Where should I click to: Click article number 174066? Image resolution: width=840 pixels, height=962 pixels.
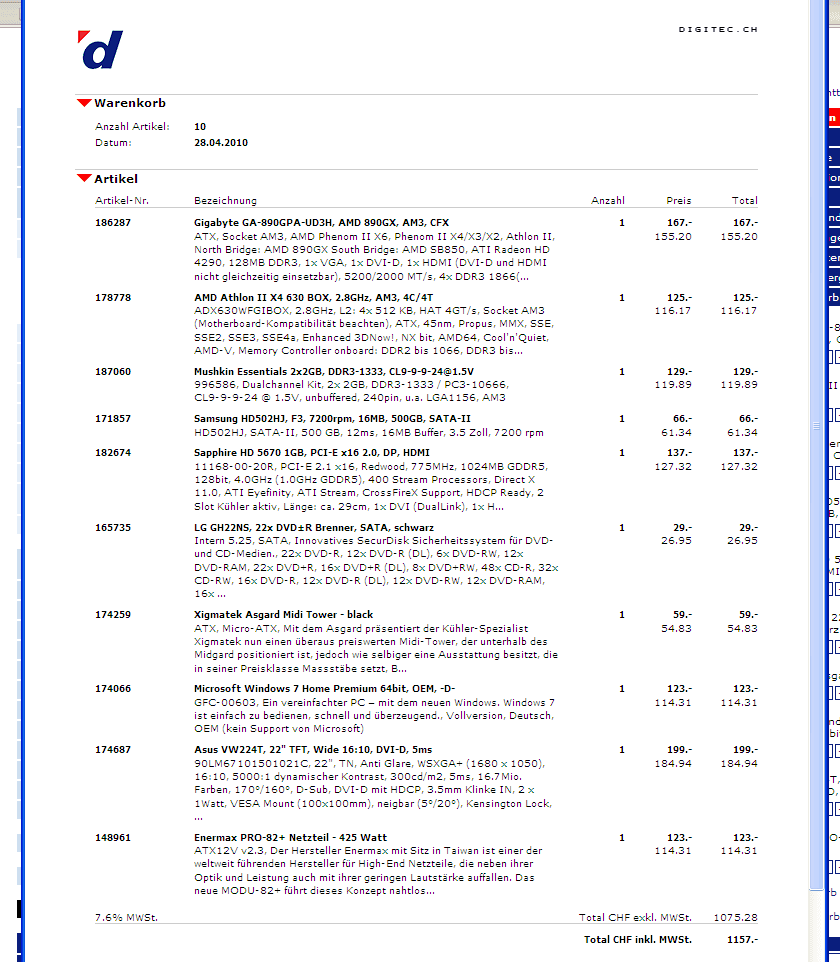pyautogui.click(x=113, y=689)
